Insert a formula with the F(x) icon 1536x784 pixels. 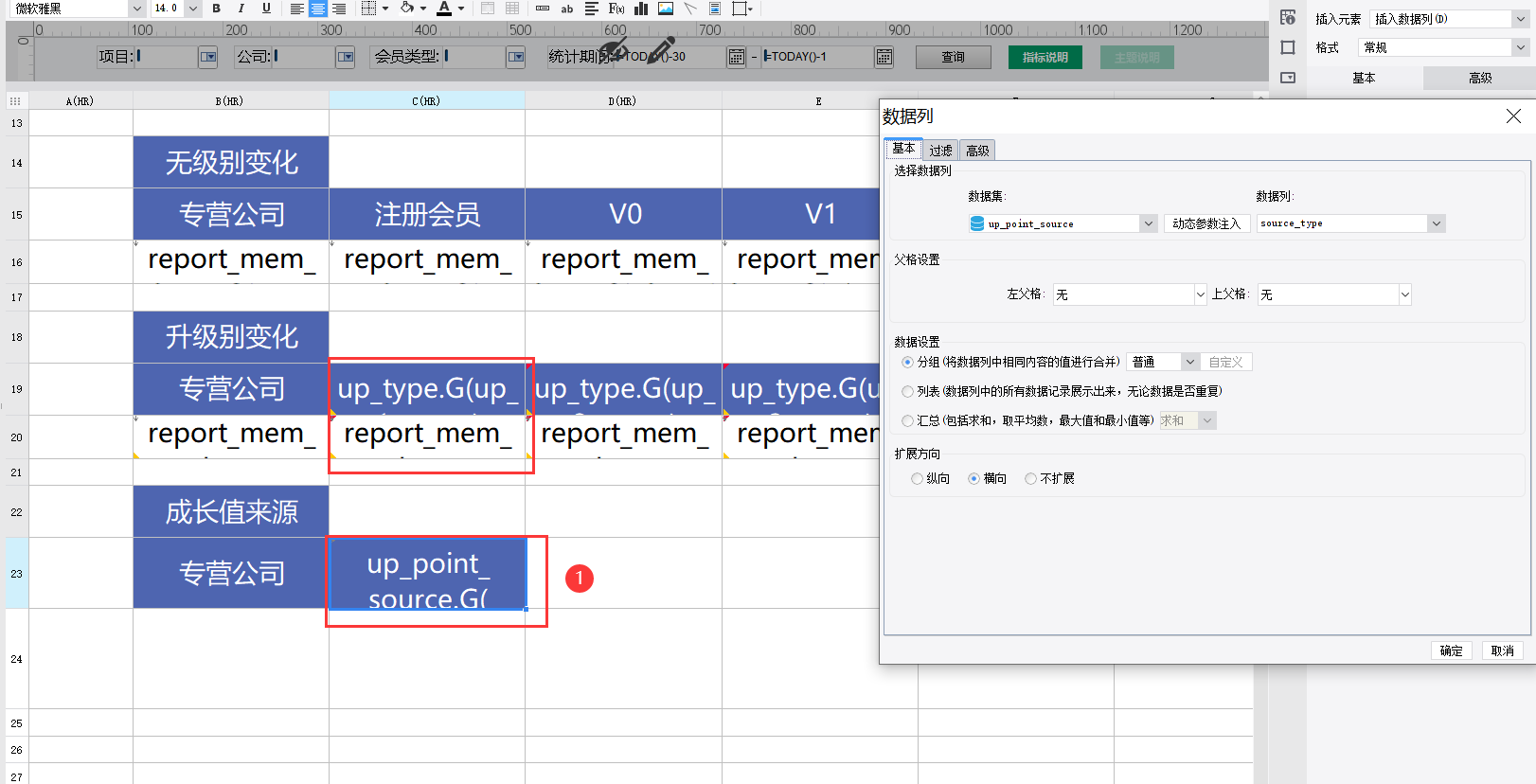click(616, 9)
